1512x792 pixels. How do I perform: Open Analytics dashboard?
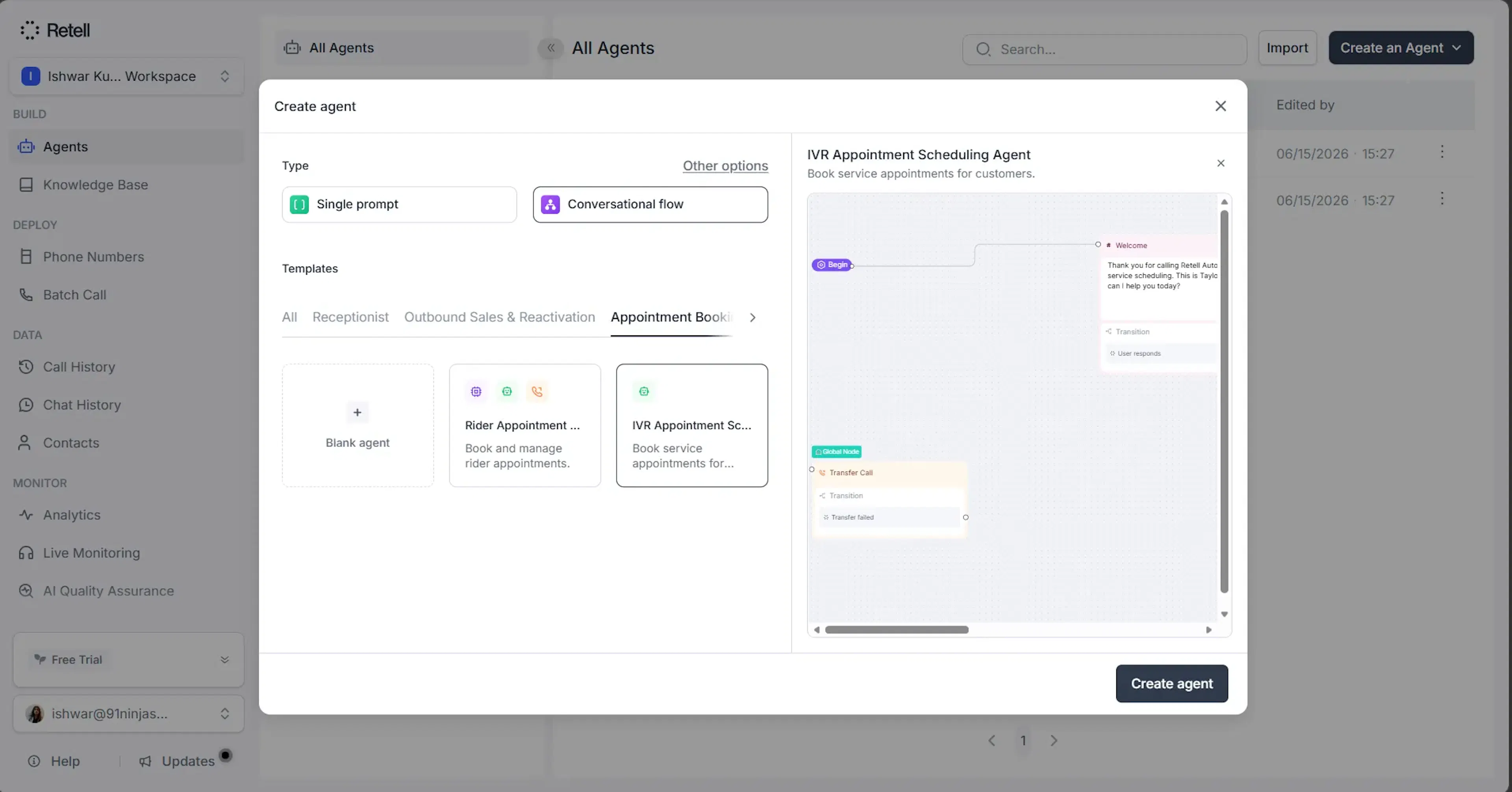(x=127, y=515)
